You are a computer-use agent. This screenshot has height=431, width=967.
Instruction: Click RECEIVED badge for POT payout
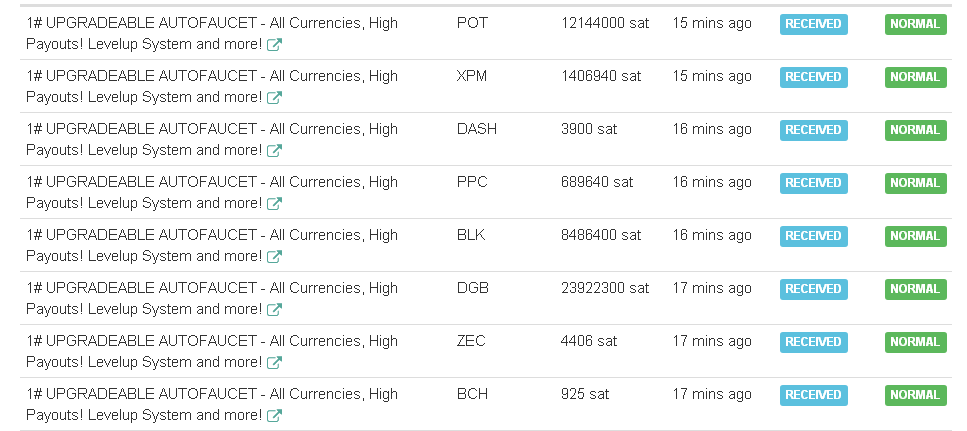click(813, 24)
